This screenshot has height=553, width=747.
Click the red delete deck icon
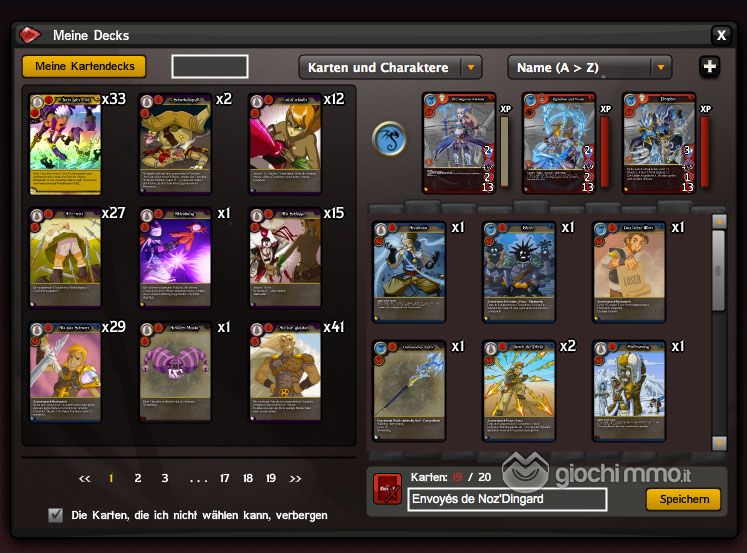click(387, 489)
